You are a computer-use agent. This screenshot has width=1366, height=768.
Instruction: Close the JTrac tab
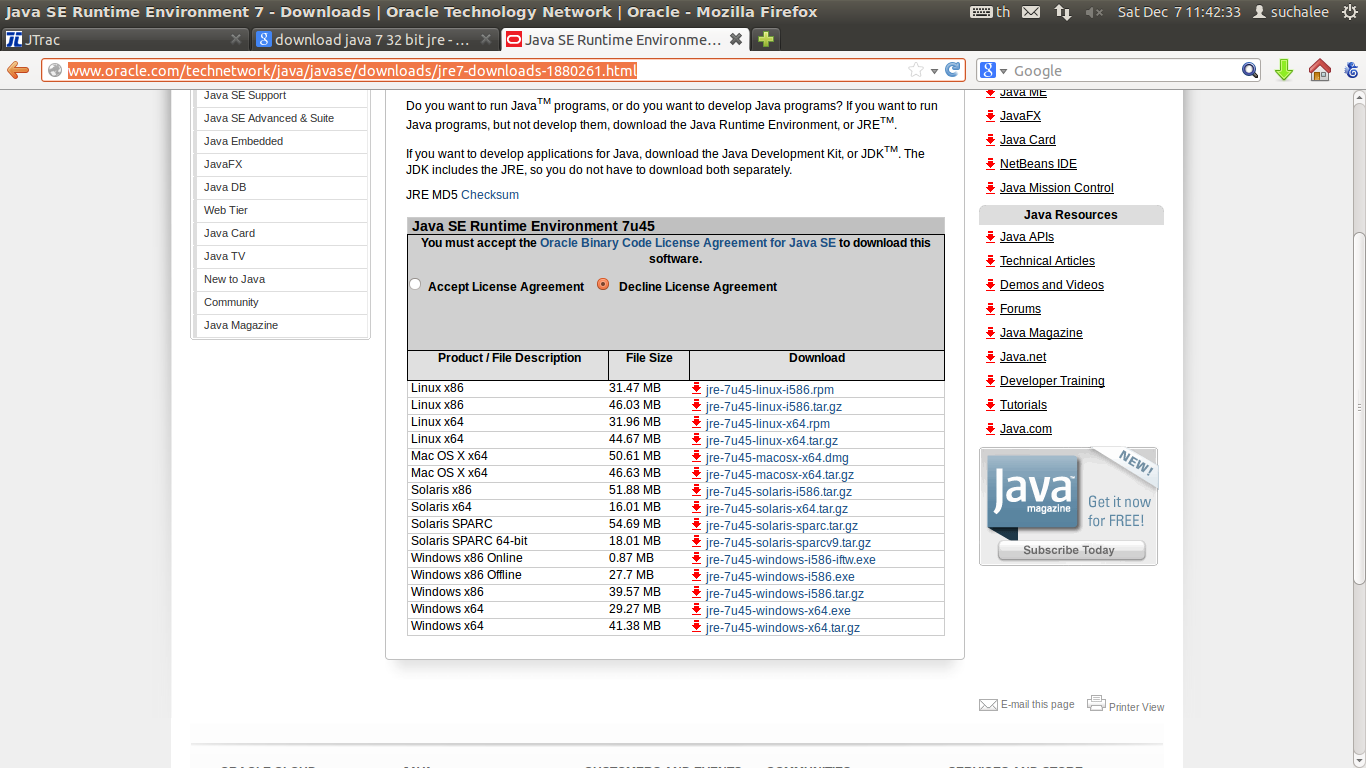pyautogui.click(x=236, y=40)
